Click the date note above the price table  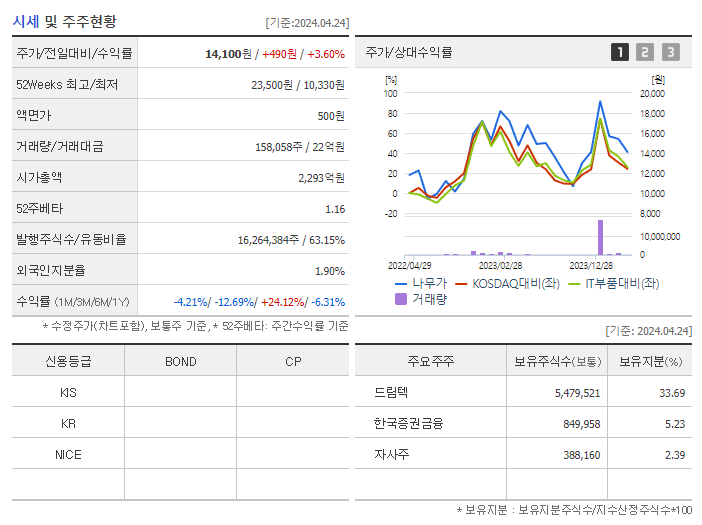307,23
